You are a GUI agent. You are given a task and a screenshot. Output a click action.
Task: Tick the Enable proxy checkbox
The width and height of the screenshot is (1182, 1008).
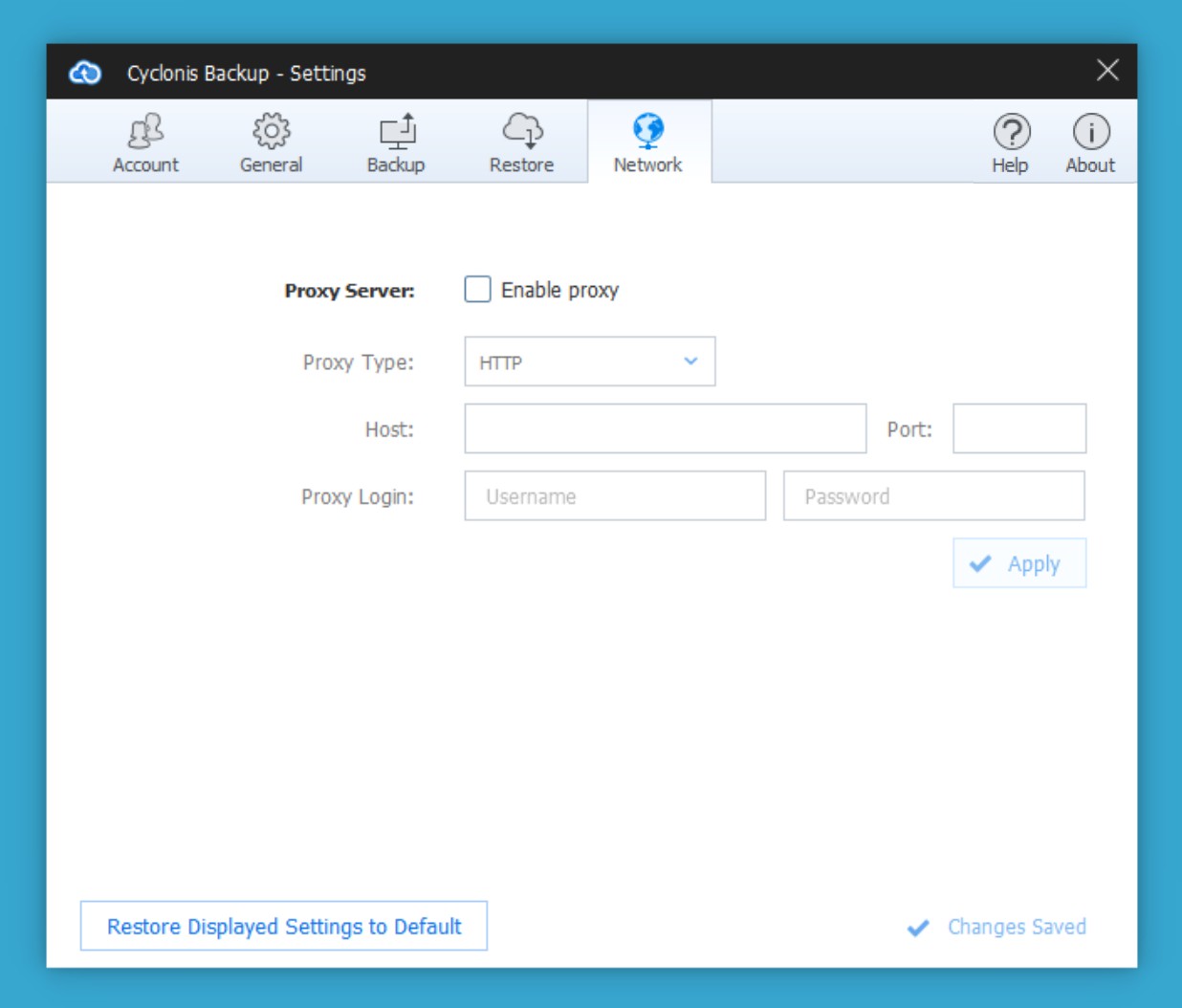(478, 290)
